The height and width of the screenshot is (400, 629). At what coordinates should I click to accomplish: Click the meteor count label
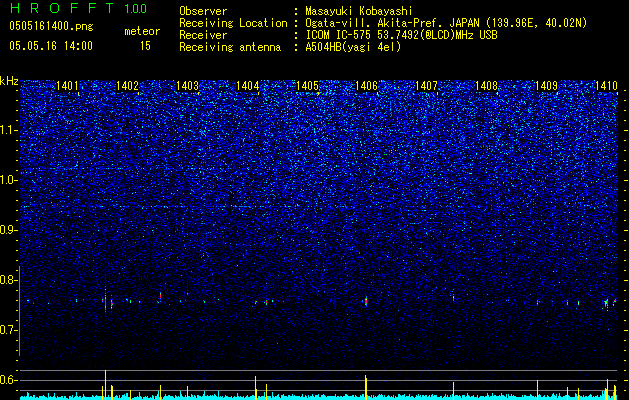point(142,31)
